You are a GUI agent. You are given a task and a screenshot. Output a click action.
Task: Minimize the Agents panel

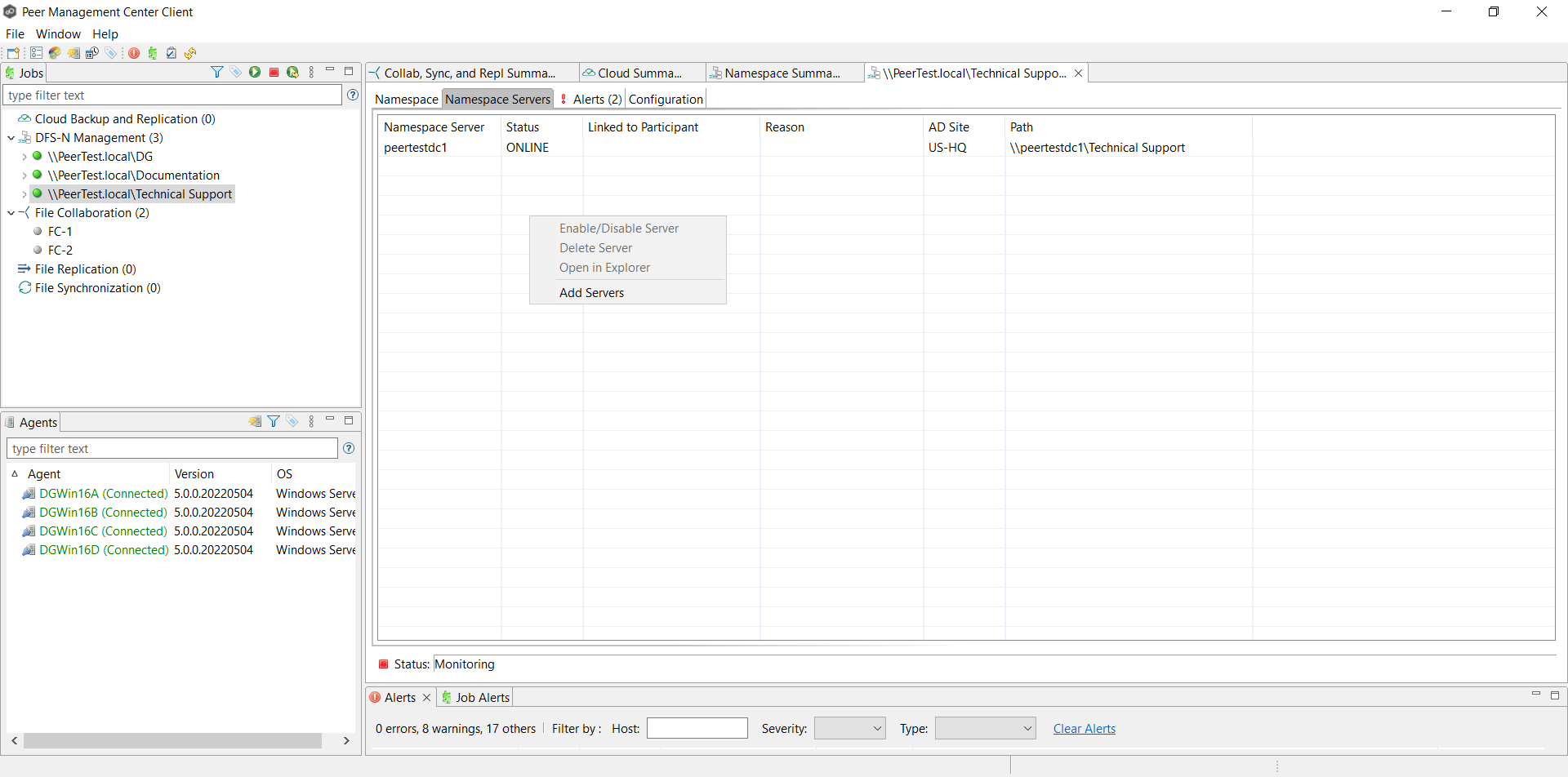pos(330,420)
